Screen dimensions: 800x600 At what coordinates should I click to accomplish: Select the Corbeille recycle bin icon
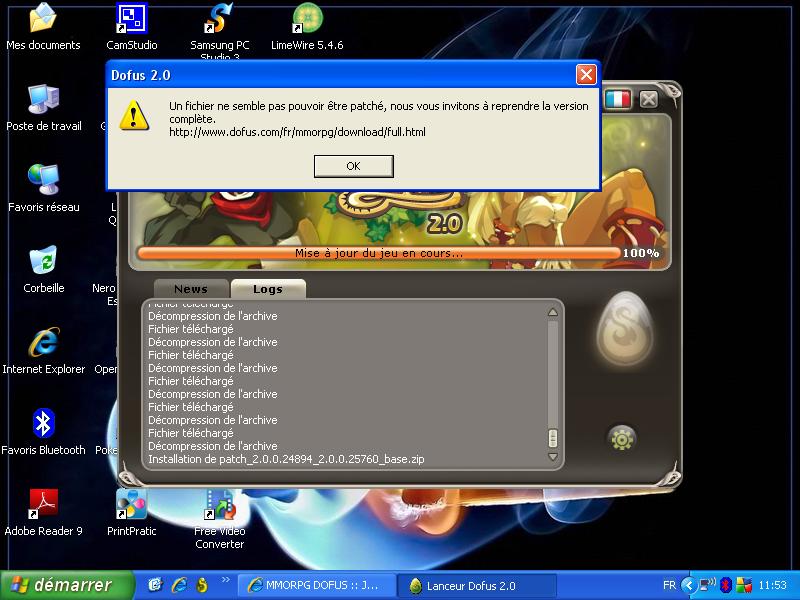(x=43, y=269)
